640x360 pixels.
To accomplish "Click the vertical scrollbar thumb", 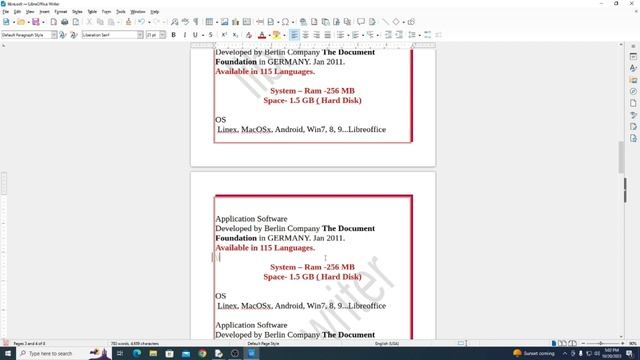I will tap(621, 157).
